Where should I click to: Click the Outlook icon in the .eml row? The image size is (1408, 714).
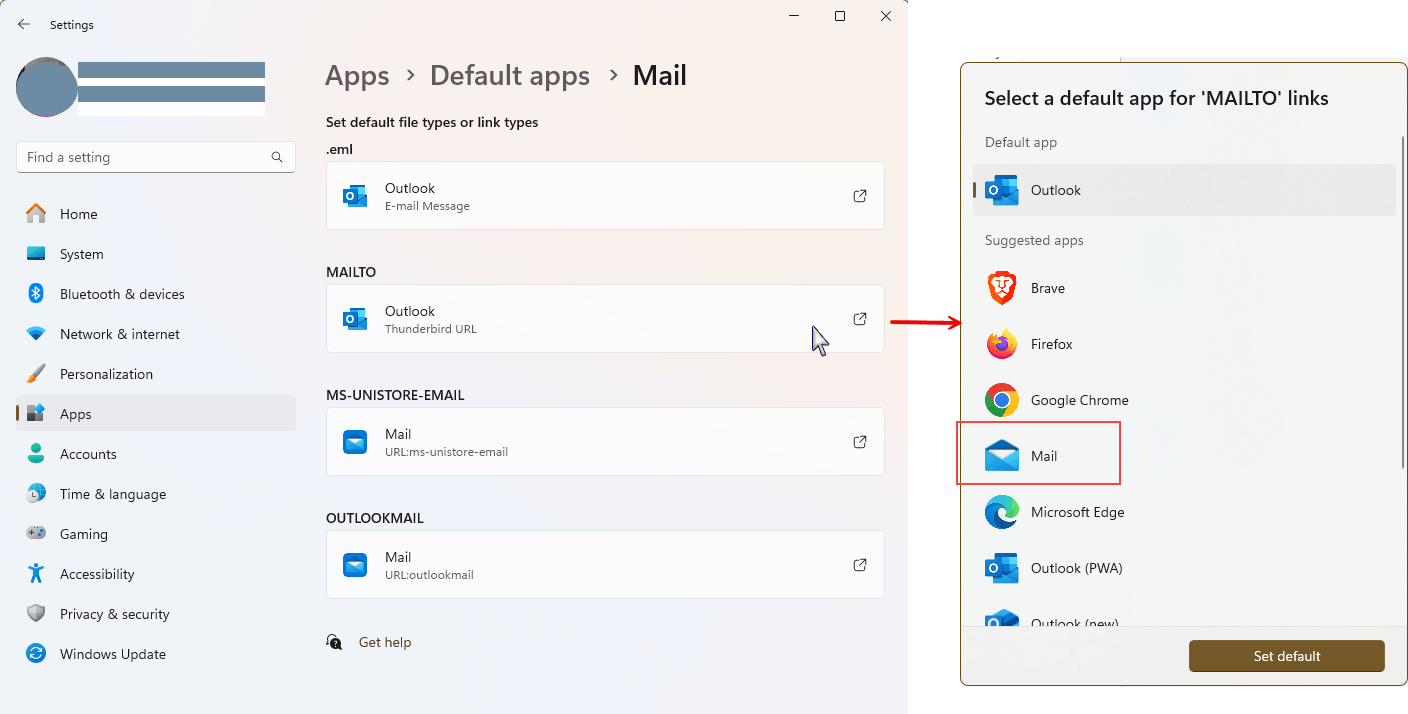(355, 196)
